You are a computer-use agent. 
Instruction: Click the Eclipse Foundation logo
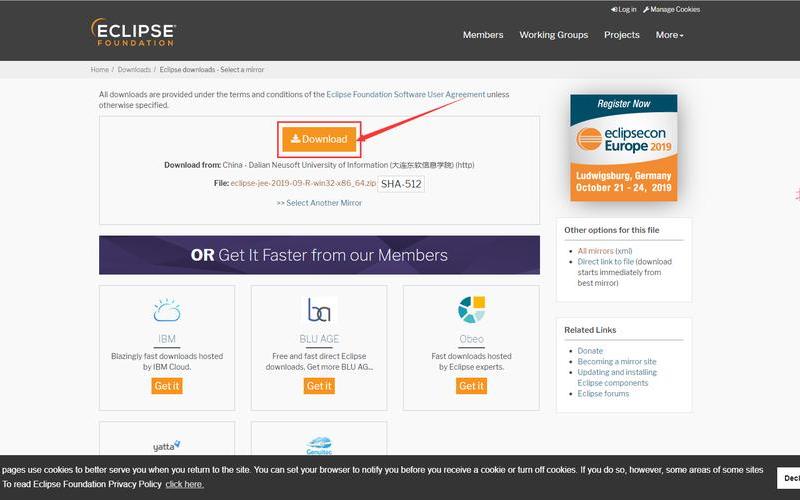pos(133,32)
